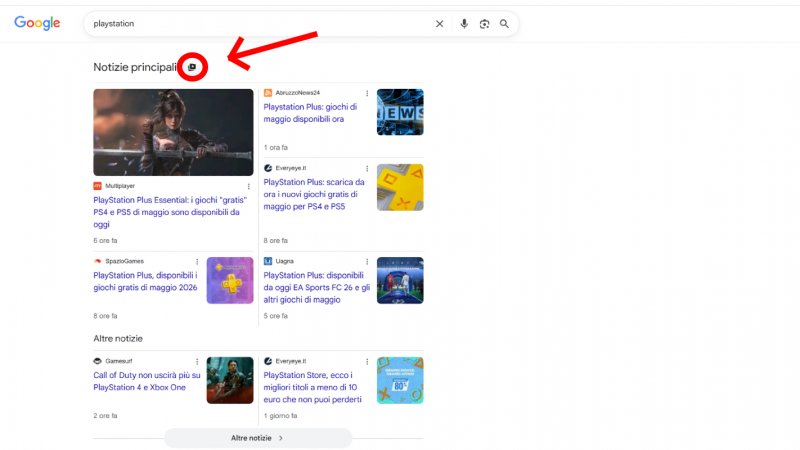Click the SpazioGames source icon
The image size is (800, 450).
pyautogui.click(x=97, y=261)
